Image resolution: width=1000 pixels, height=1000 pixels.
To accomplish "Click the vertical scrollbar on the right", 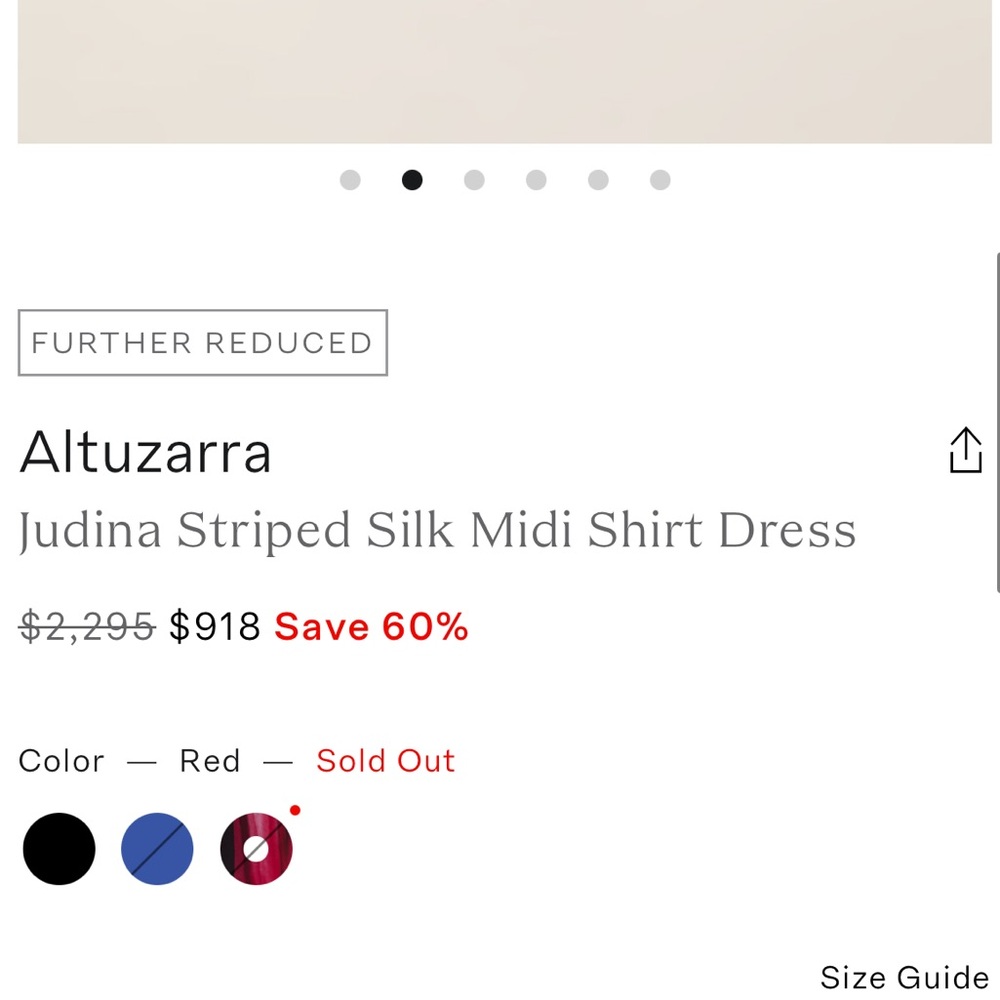I will tap(995, 420).
